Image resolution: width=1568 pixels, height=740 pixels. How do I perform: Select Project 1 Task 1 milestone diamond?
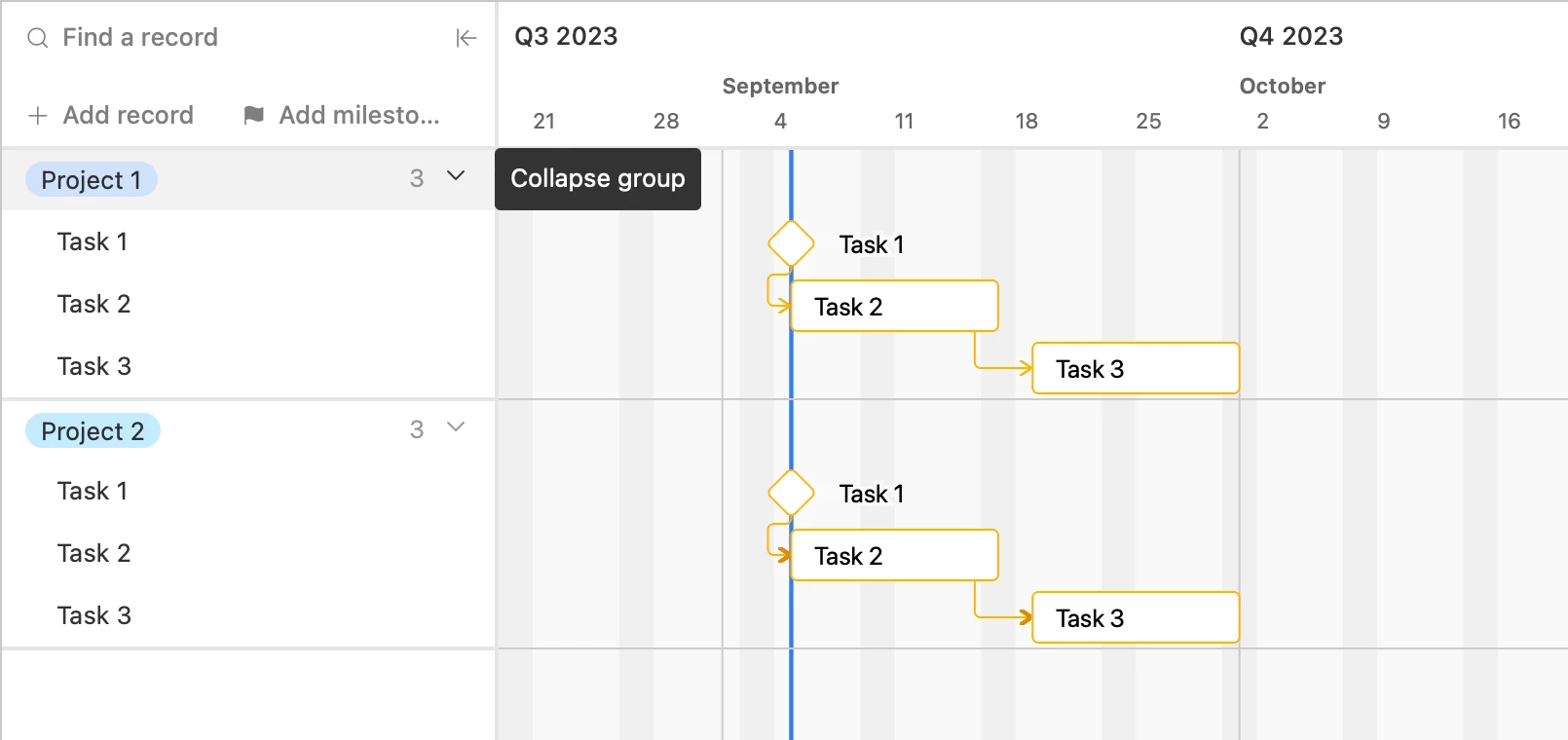[x=791, y=243]
